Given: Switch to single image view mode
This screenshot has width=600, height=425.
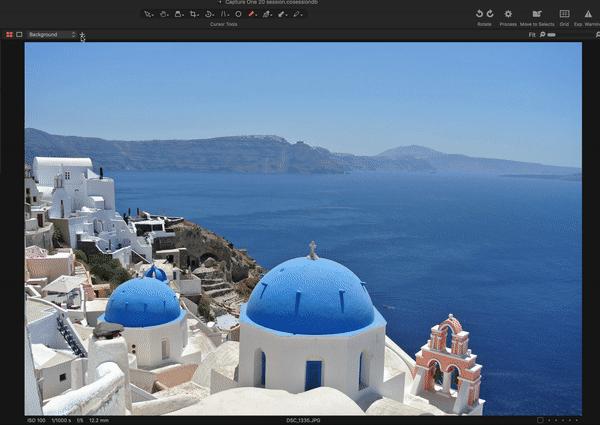Looking at the screenshot, I should pos(19,35).
